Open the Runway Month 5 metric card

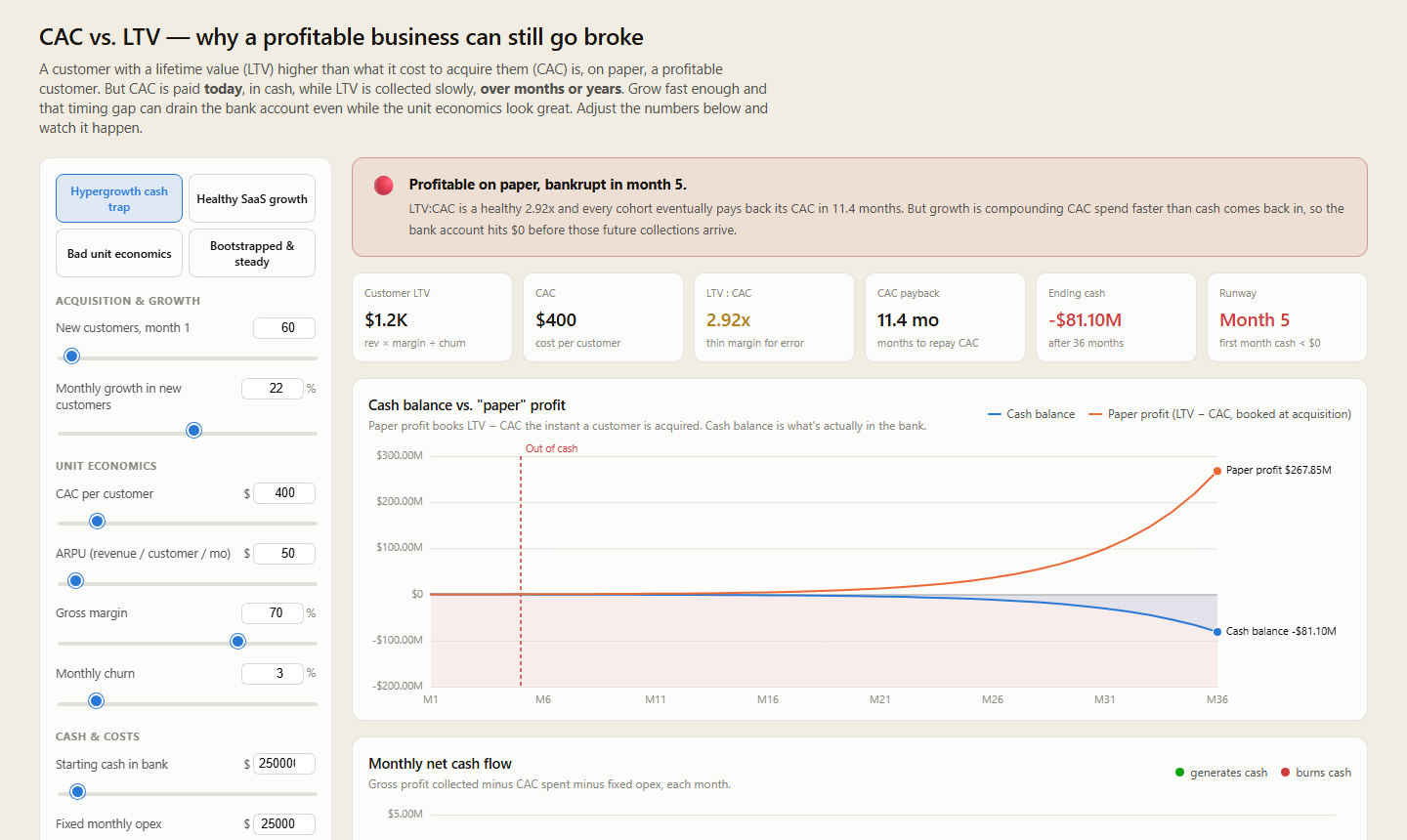pos(1287,317)
